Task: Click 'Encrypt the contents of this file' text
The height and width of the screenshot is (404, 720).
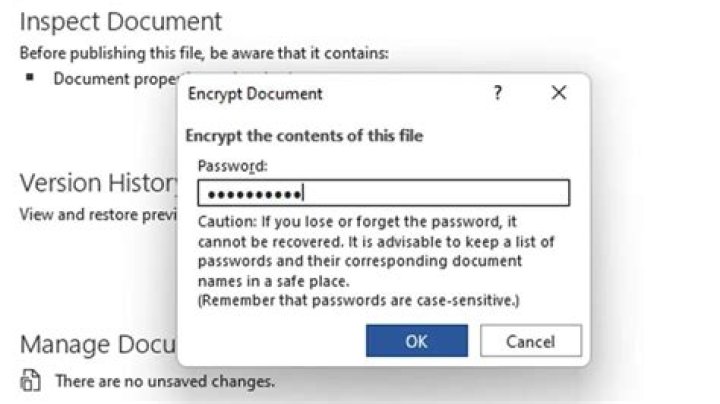Action: point(305,135)
